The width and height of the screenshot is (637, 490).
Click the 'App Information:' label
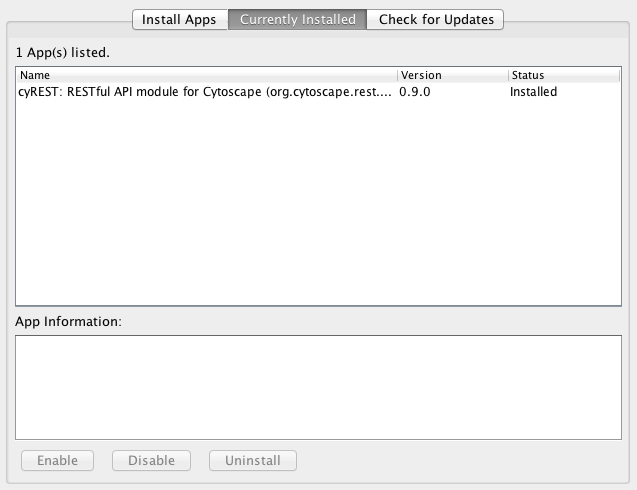coord(68,321)
